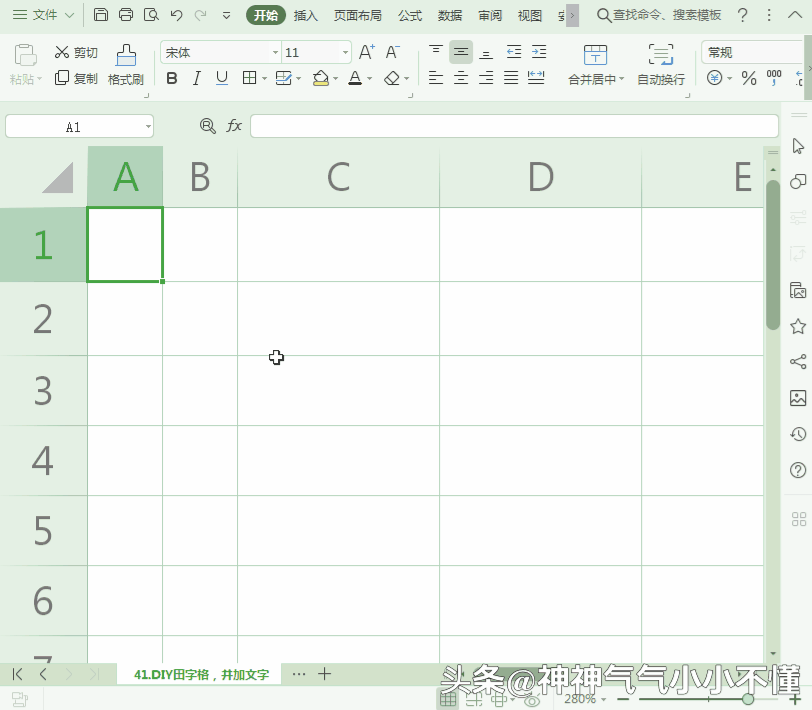Click the sheet list ellipsis button
Screen dimensions: 812x710
click(299, 674)
